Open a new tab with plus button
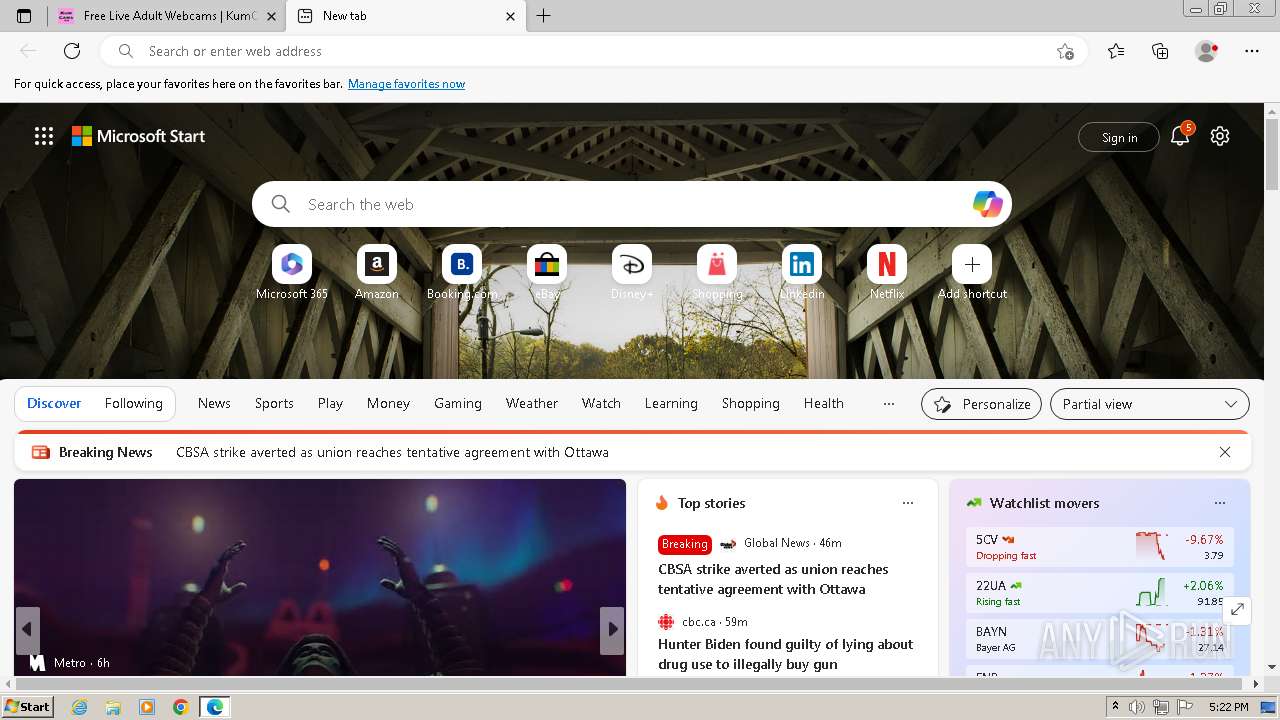 point(543,16)
